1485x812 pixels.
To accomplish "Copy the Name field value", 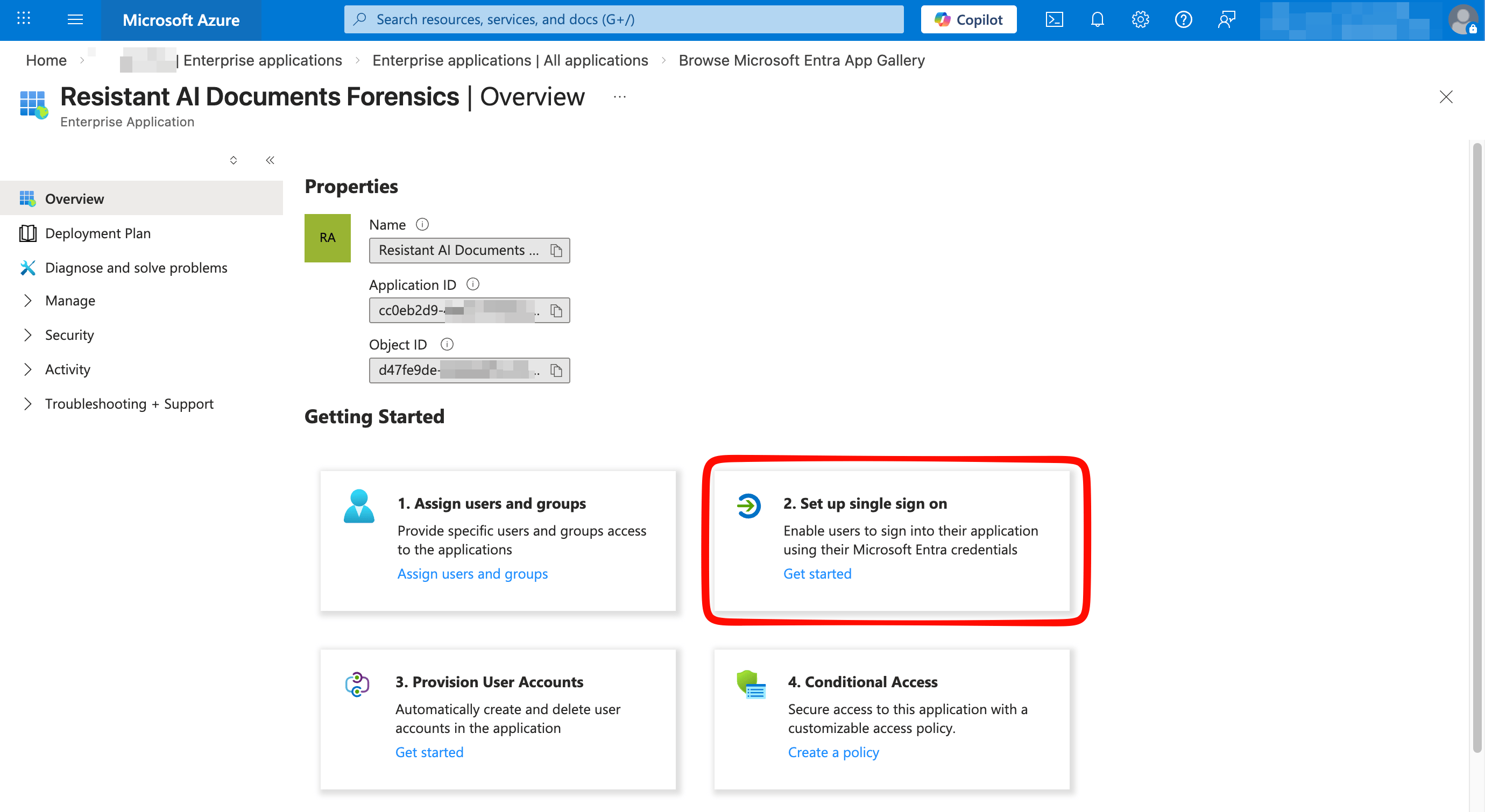I will pos(556,251).
